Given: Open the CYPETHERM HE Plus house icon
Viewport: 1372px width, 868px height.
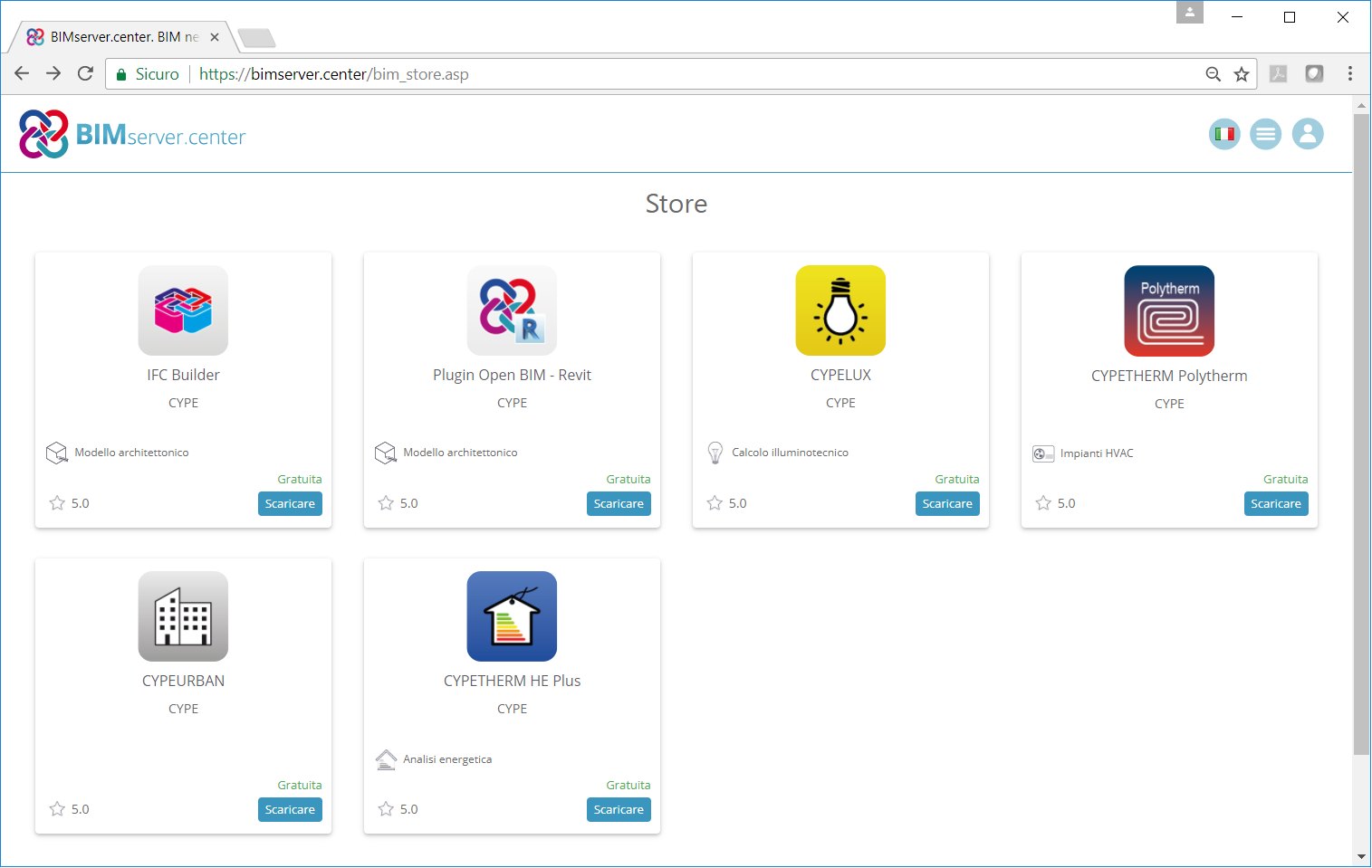Looking at the screenshot, I should pos(512,616).
